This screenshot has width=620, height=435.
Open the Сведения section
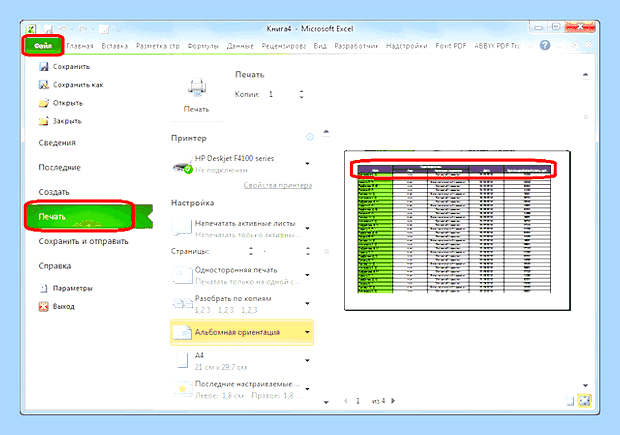(57, 143)
